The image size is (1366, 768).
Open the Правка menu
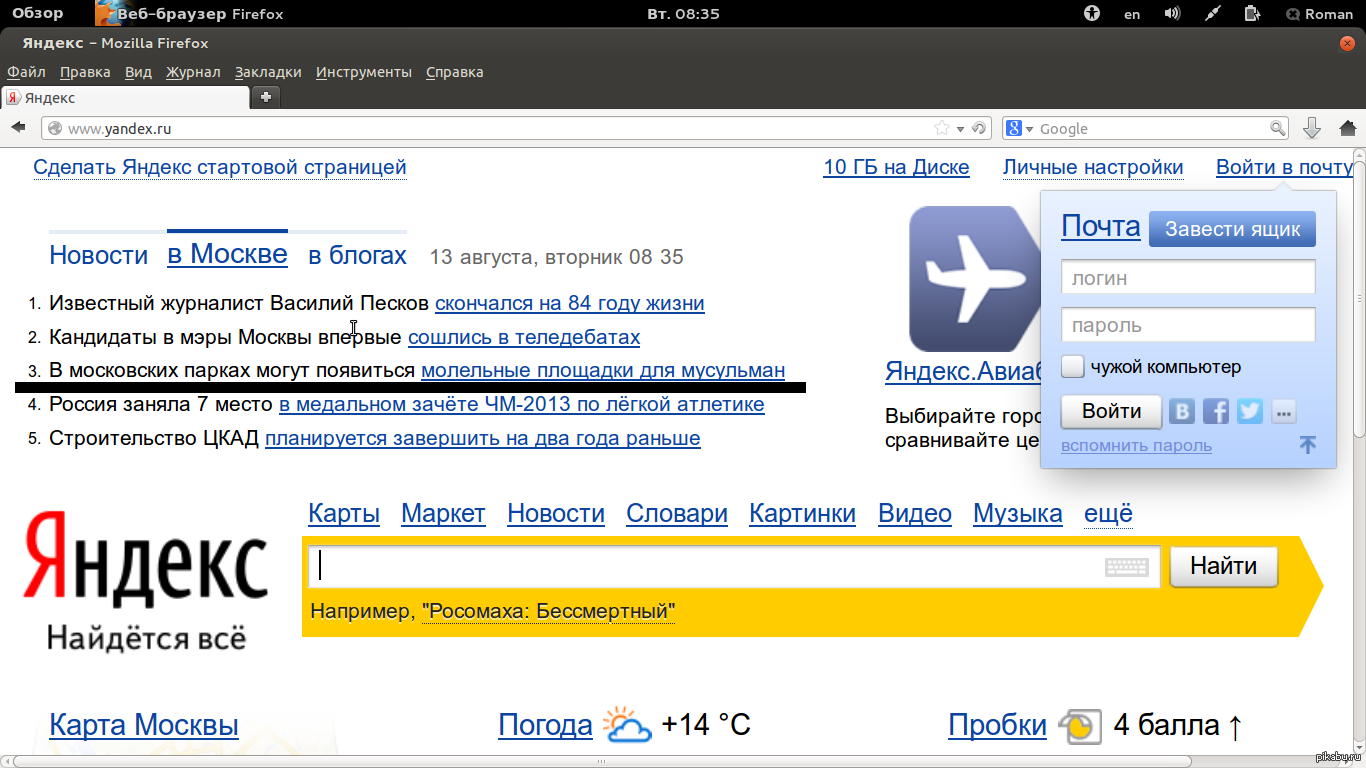[85, 72]
